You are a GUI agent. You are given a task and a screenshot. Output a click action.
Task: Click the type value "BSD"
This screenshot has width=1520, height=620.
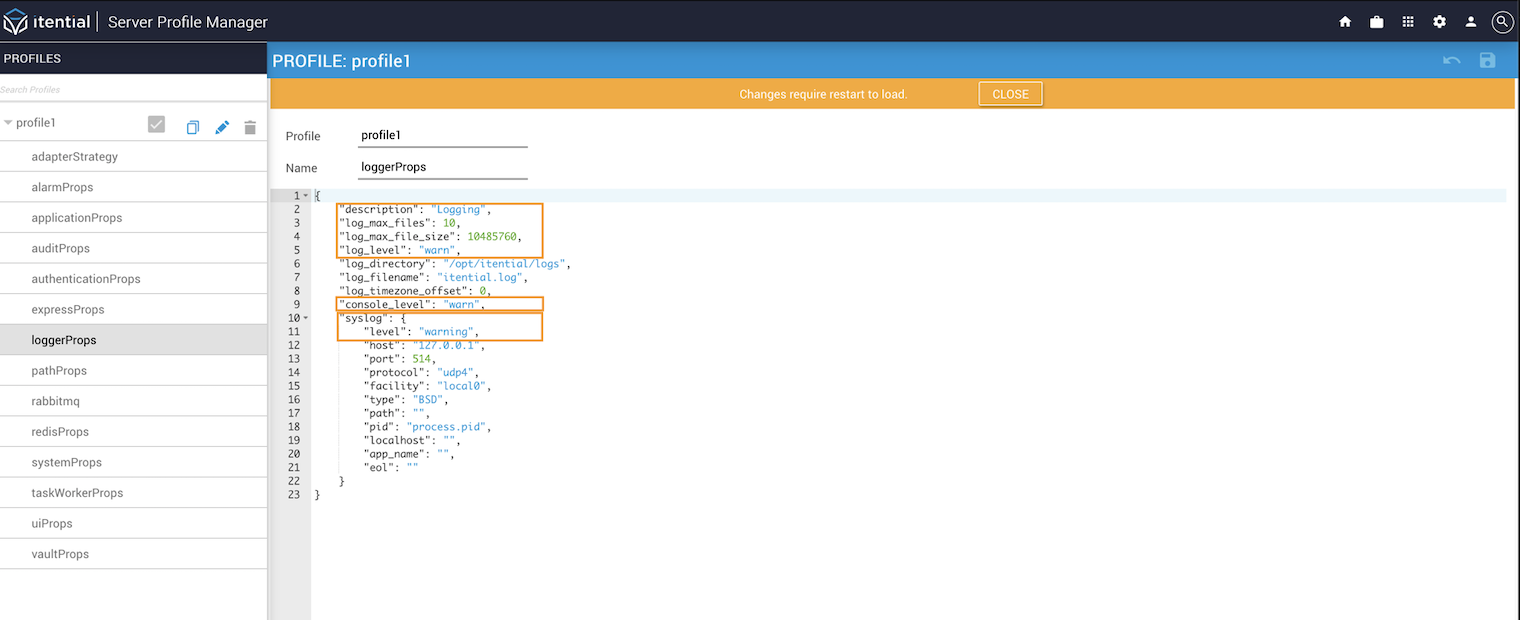pyautogui.click(x=428, y=399)
